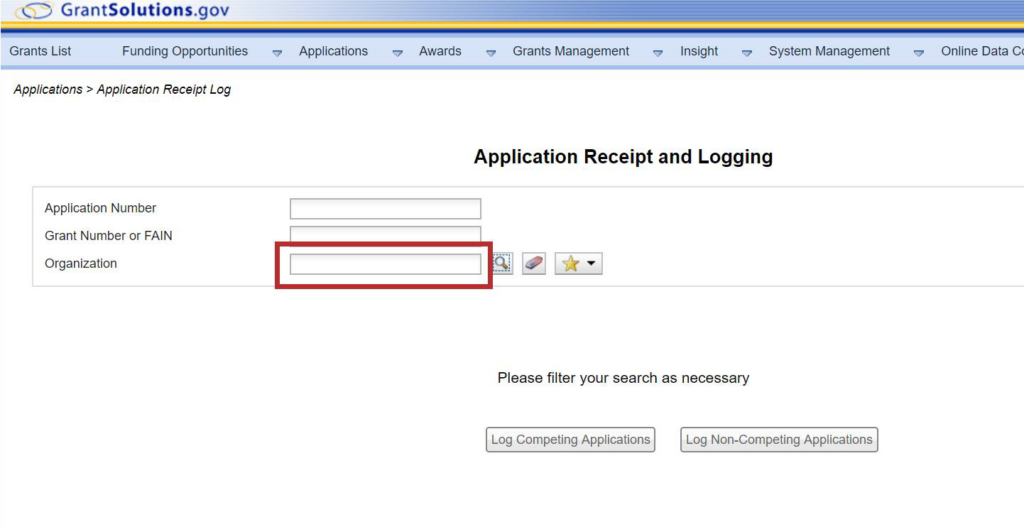The image size is (1024, 527).
Task: Select the Online Data Collection menu item
Action: pos(981,51)
